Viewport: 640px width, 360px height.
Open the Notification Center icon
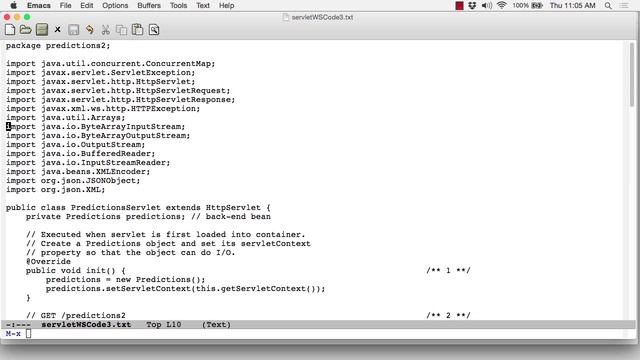point(624,5)
